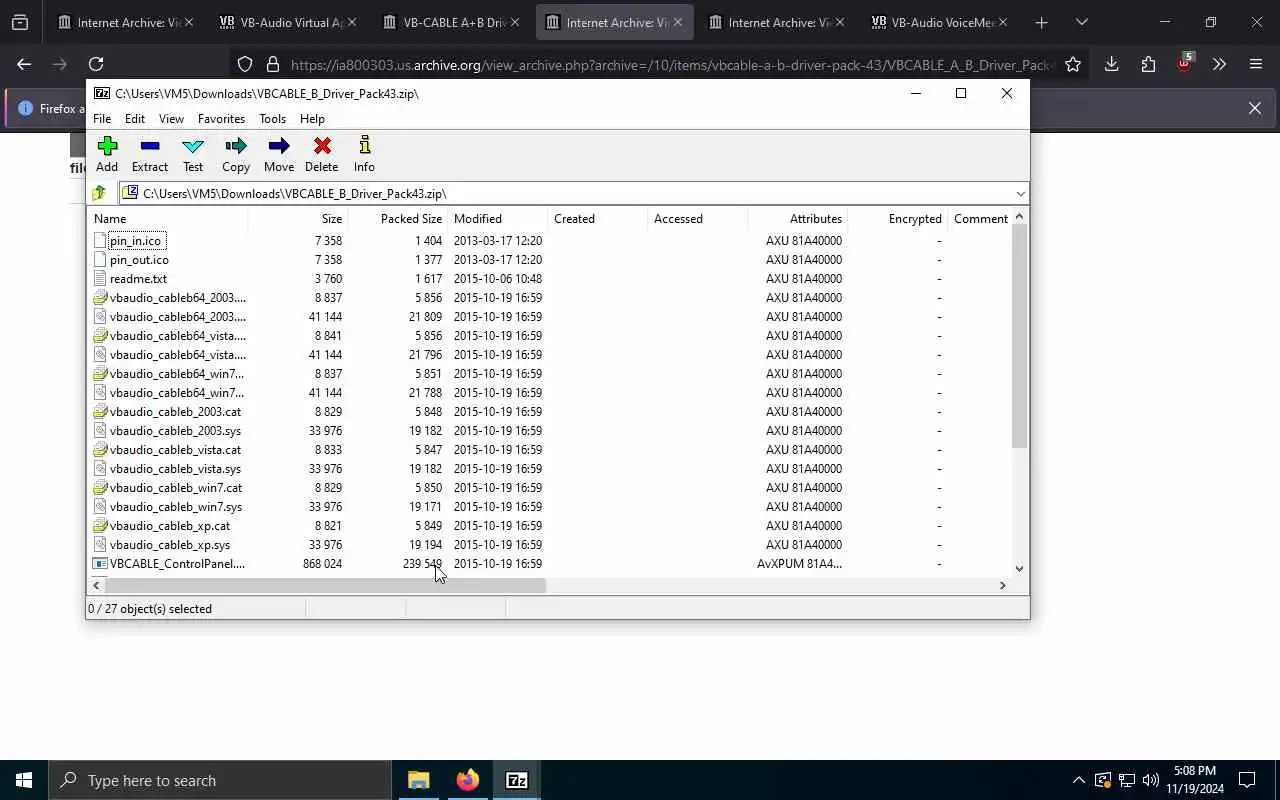The image size is (1280, 800).
Task: Open the notification center icon
Action: coord(1247,780)
